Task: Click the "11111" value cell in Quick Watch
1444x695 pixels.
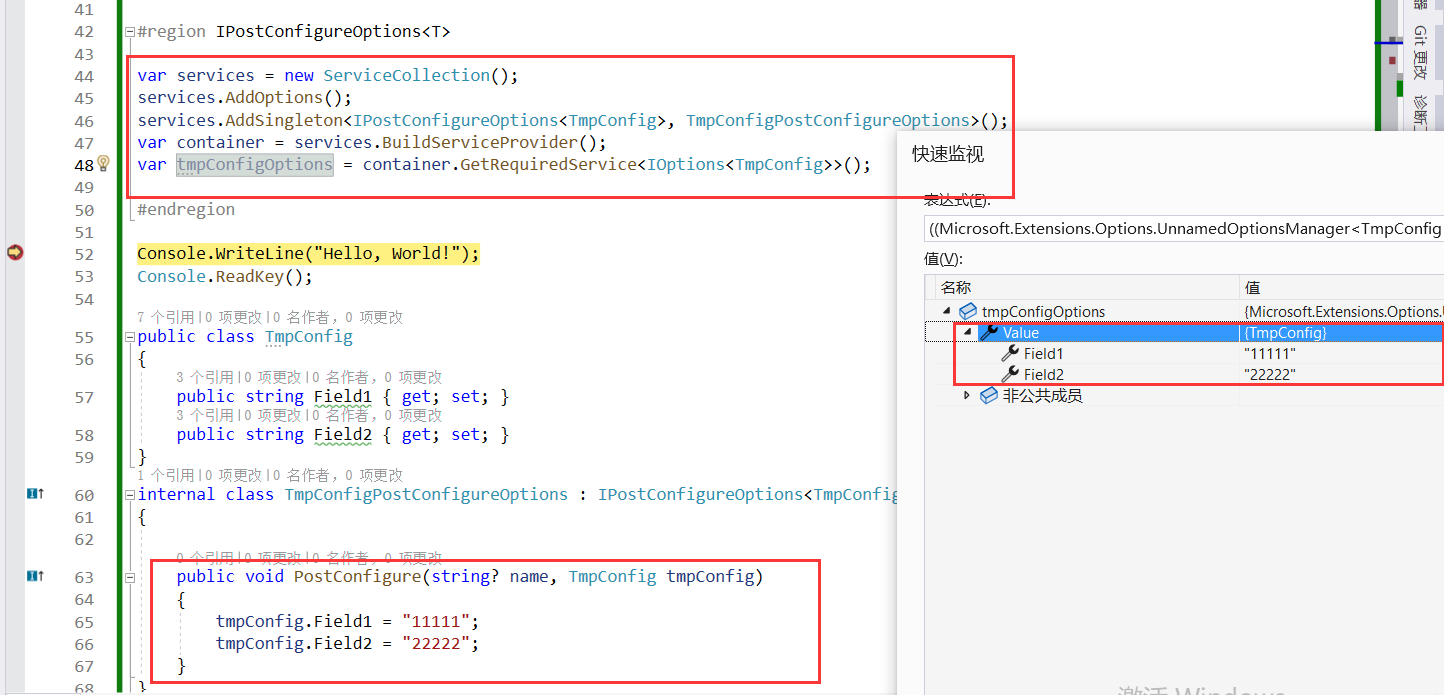Action: tap(1341, 353)
